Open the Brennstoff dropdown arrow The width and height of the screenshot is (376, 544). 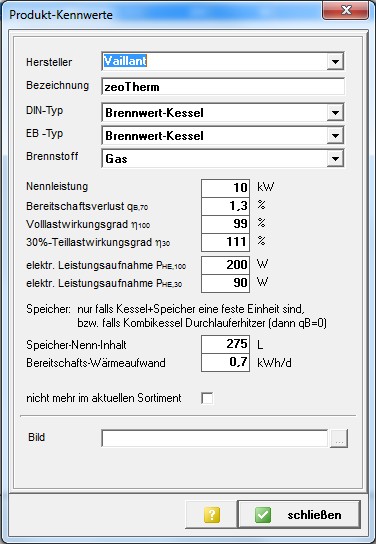point(335,159)
